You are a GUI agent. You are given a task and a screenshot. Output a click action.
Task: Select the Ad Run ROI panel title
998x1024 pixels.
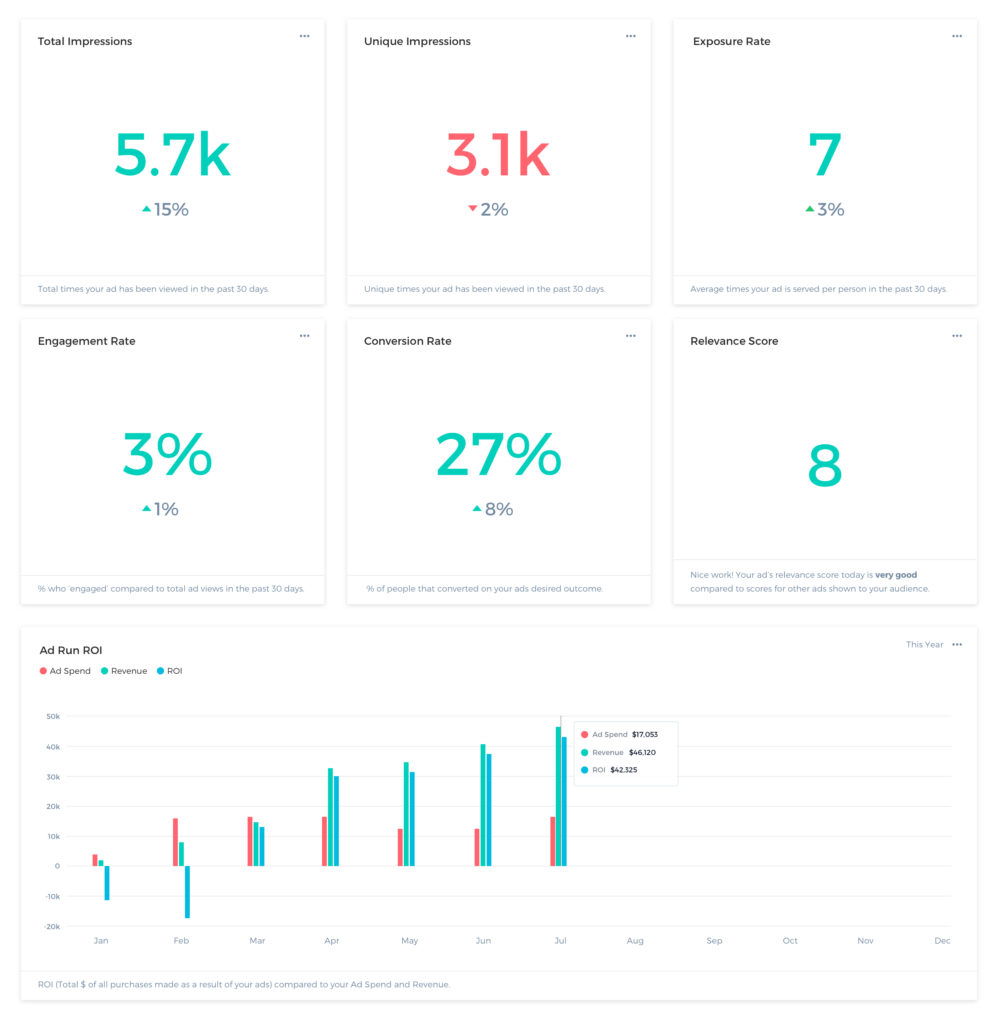tap(70, 650)
